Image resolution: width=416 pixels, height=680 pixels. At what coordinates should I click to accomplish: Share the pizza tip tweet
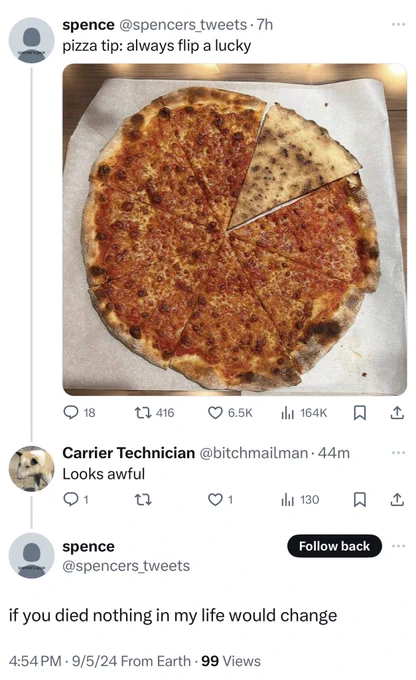pyautogui.click(x=397, y=413)
